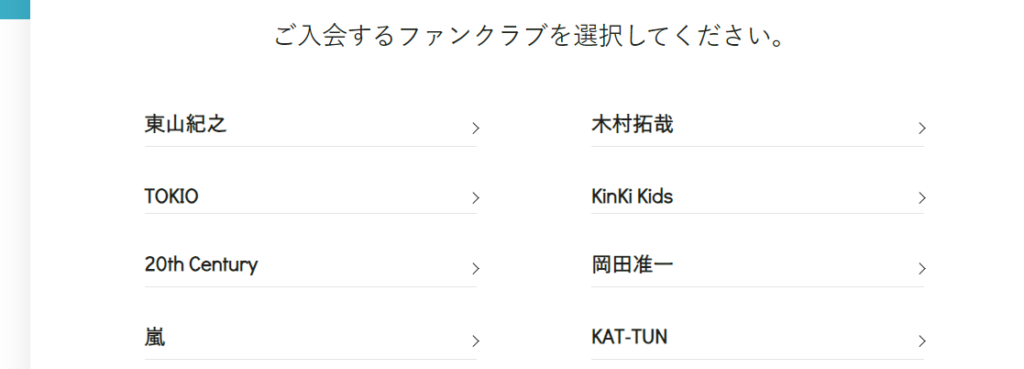The image size is (1024, 369).
Task: Click the teal block in the top-left corner
Action: pos(15,9)
